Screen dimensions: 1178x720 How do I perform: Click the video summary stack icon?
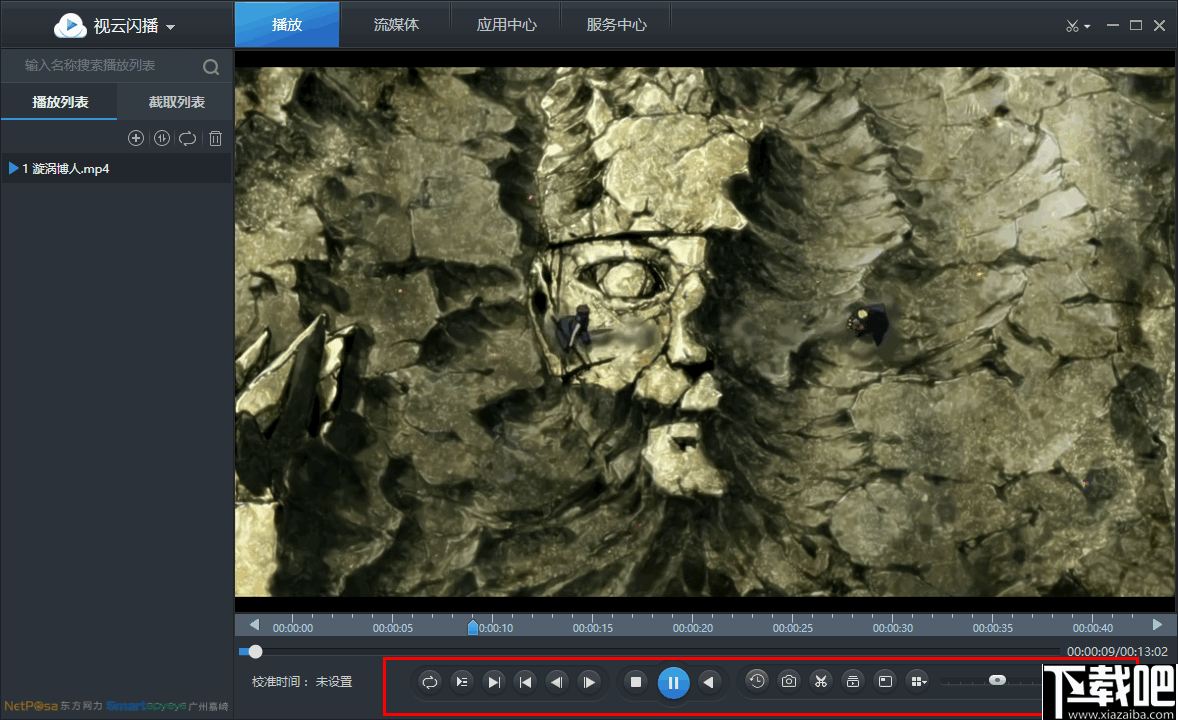tap(853, 681)
